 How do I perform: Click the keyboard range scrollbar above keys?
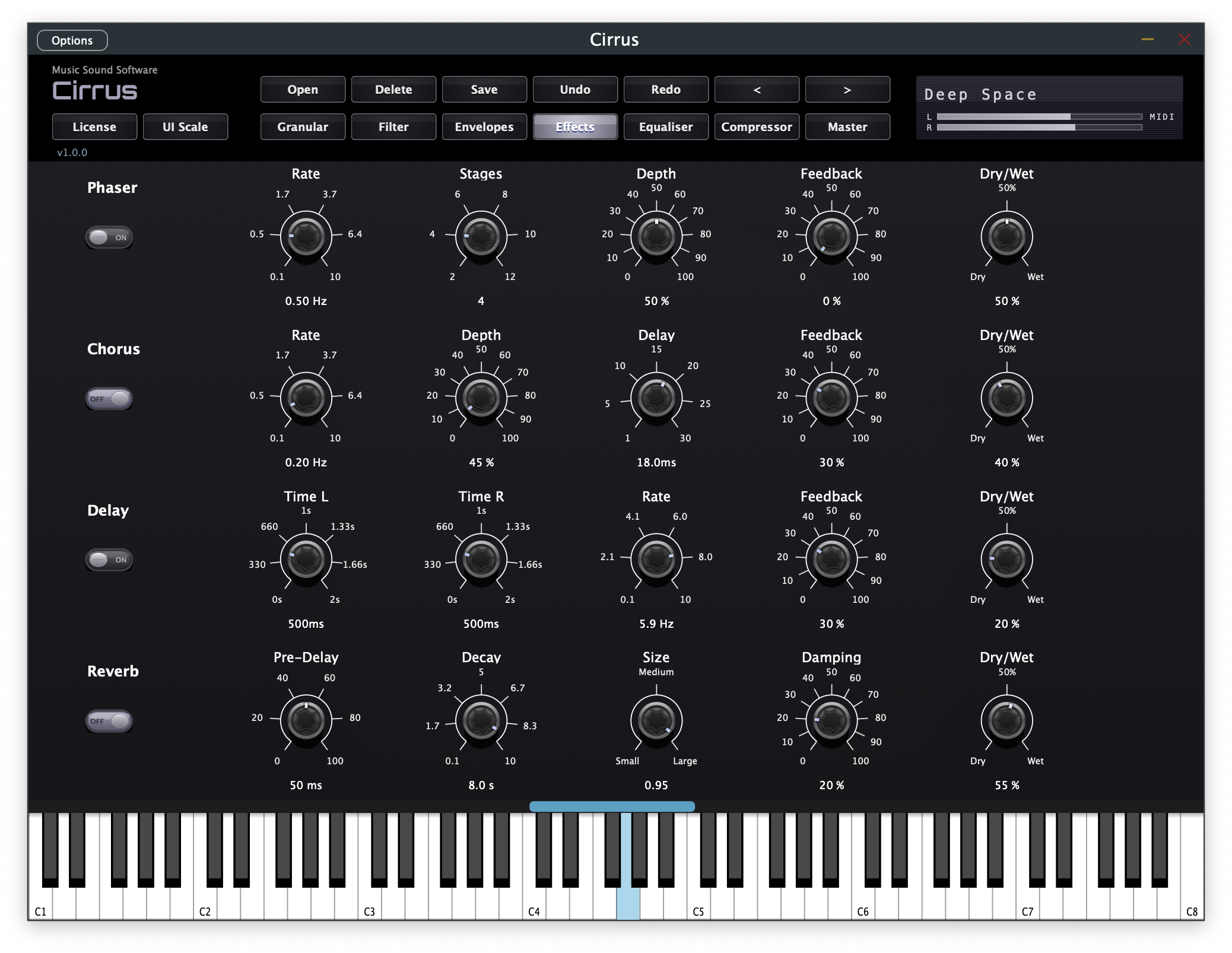coord(612,806)
